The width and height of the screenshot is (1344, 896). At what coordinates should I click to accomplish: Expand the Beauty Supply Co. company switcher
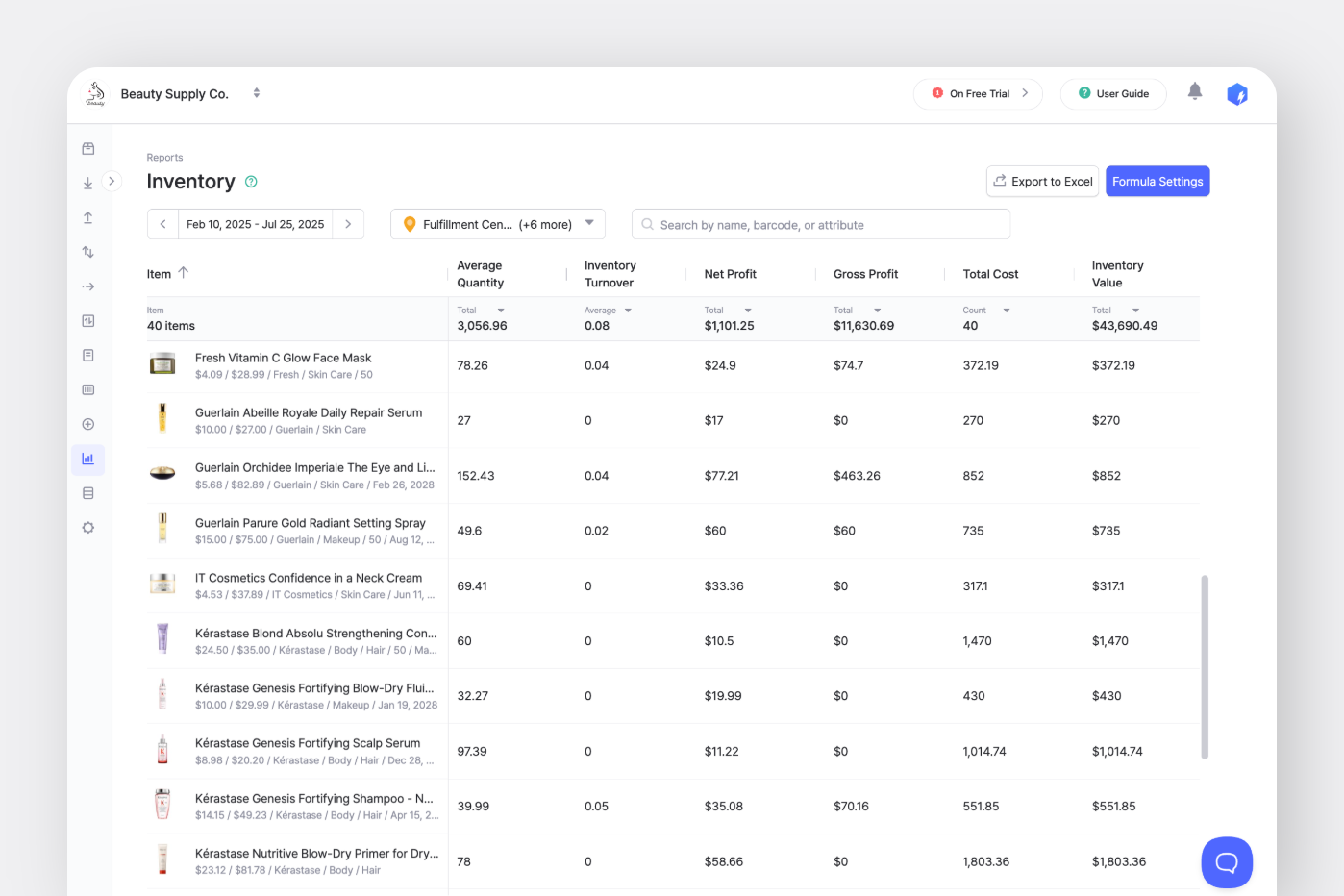coord(257,92)
